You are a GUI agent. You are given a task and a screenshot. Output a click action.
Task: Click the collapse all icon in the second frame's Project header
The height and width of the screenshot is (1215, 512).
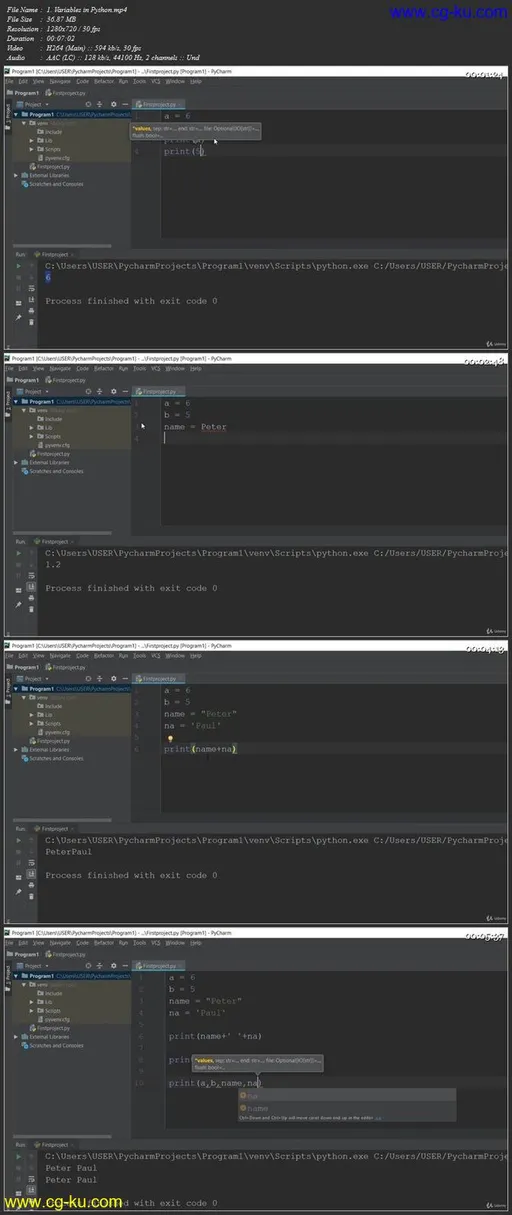(100, 392)
